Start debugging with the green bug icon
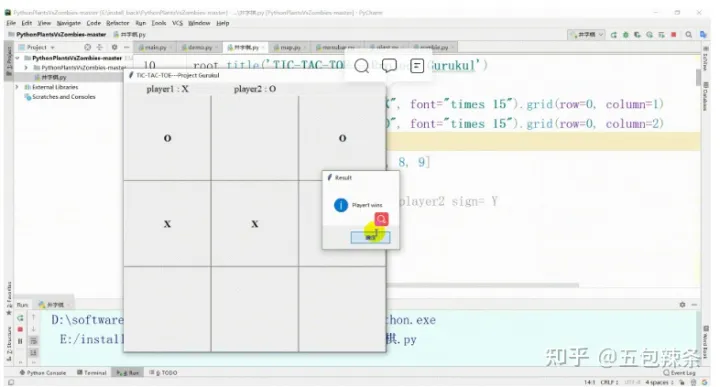 625,34
